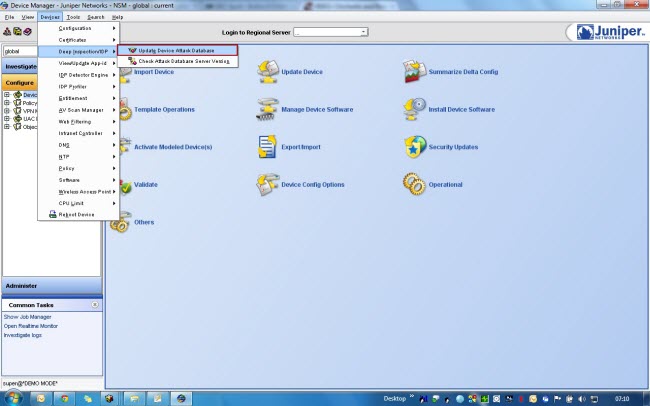Click the Update Device Attack Database icon
650x406 pixels.
[x=132, y=50]
